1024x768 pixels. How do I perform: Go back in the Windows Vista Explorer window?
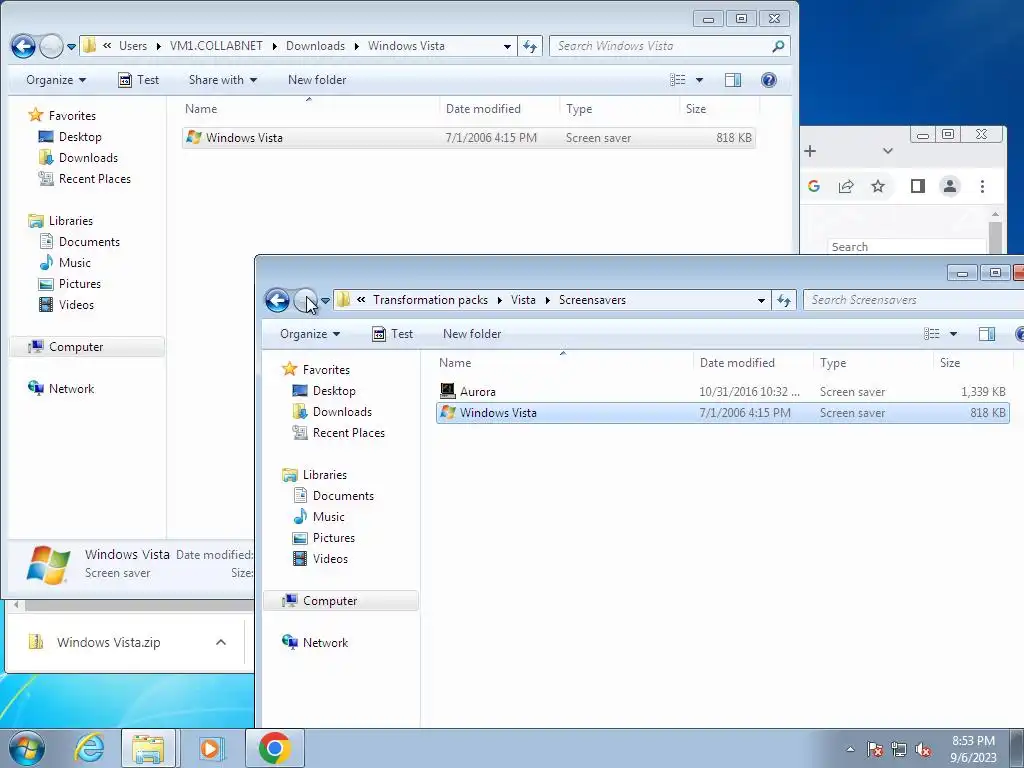point(24,46)
